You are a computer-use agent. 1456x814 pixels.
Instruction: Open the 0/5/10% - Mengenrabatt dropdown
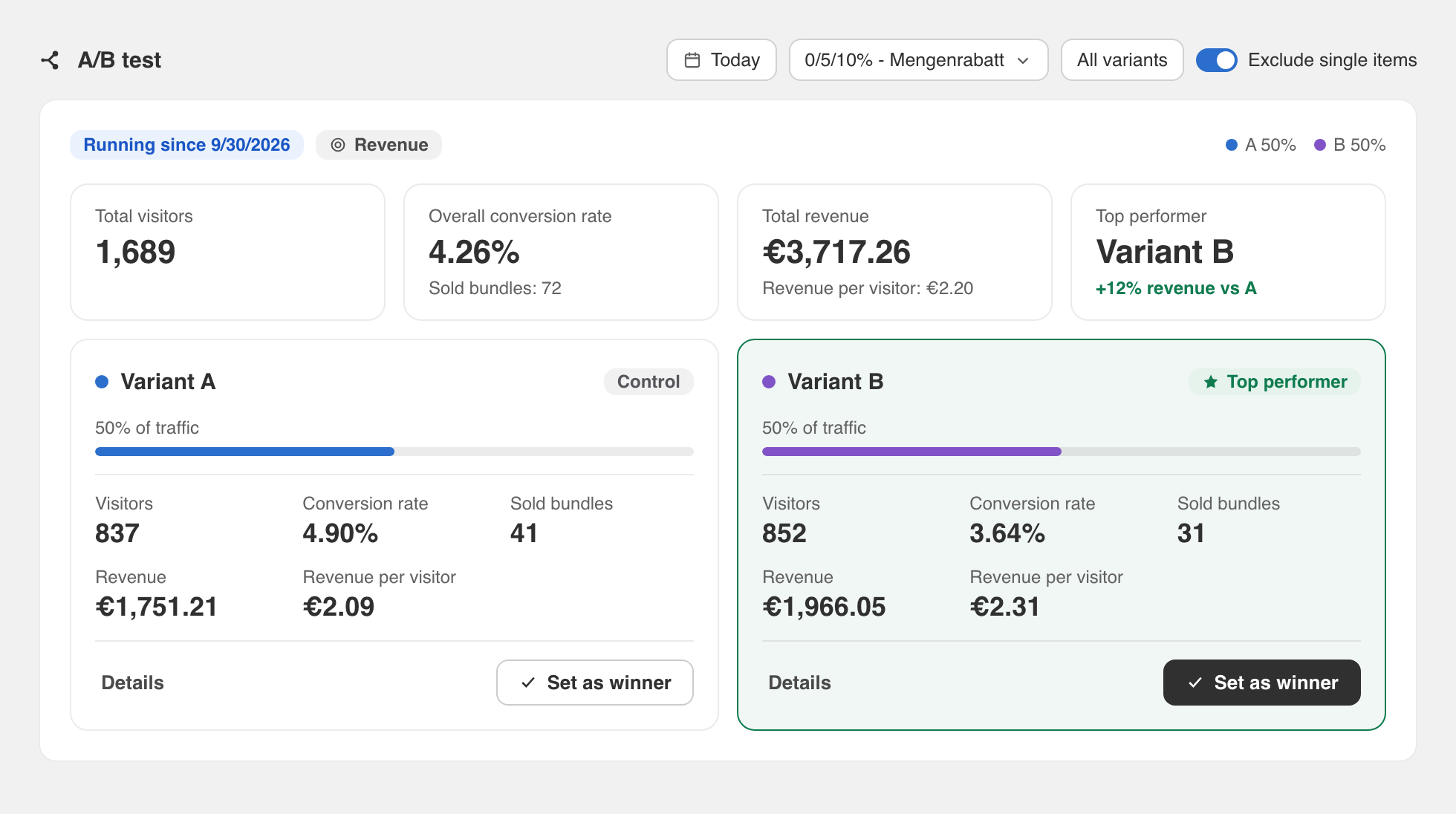coord(918,60)
